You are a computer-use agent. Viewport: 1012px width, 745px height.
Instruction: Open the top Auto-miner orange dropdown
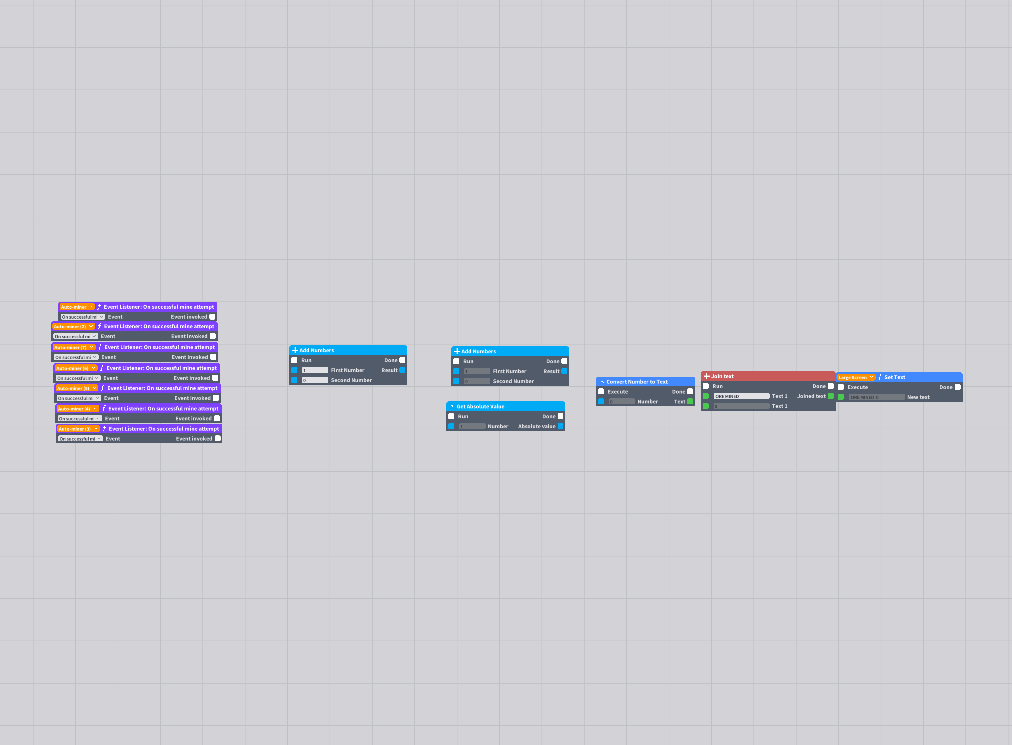[77, 307]
